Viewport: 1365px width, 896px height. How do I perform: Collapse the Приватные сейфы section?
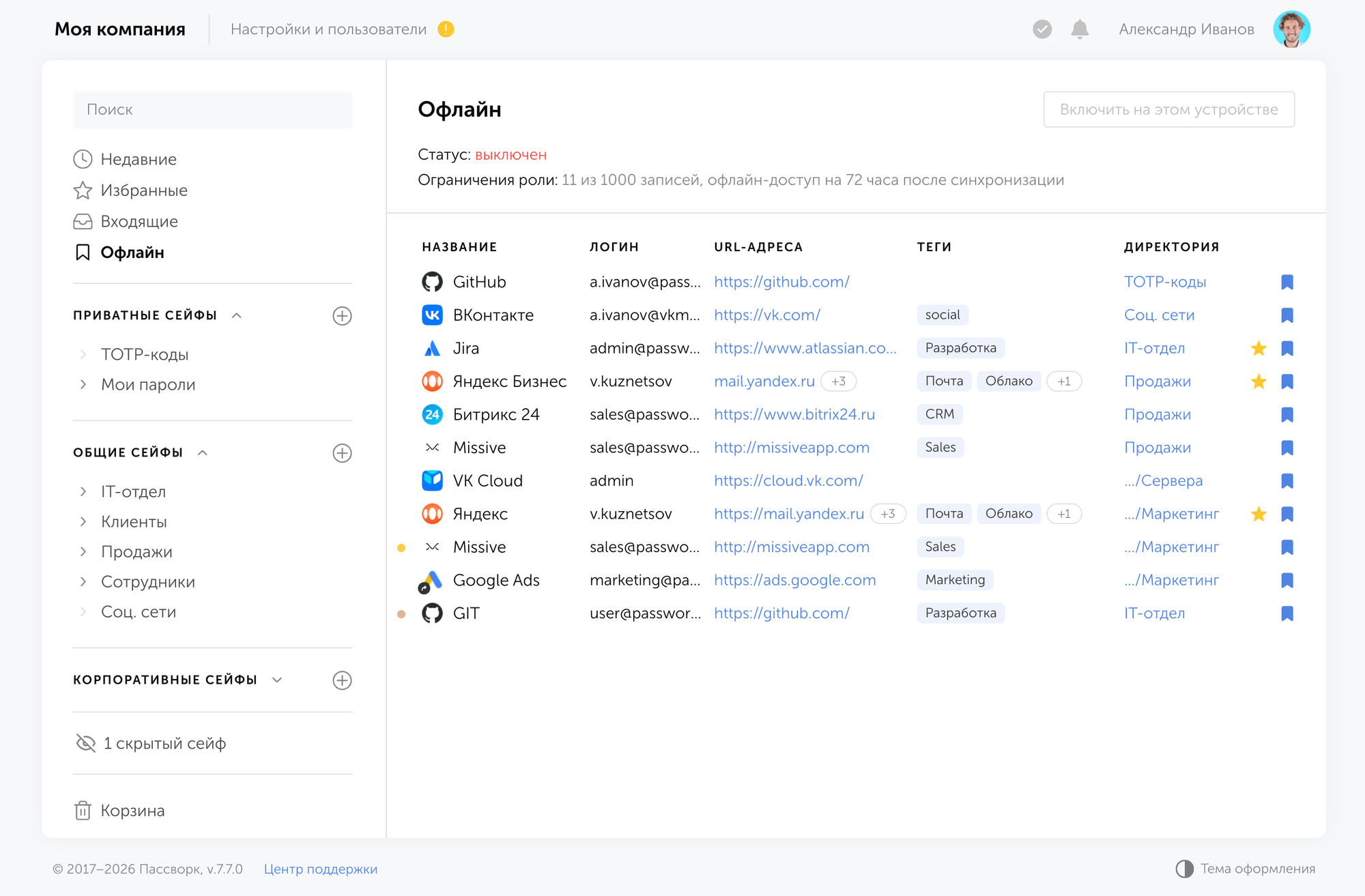tap(237, 315)
